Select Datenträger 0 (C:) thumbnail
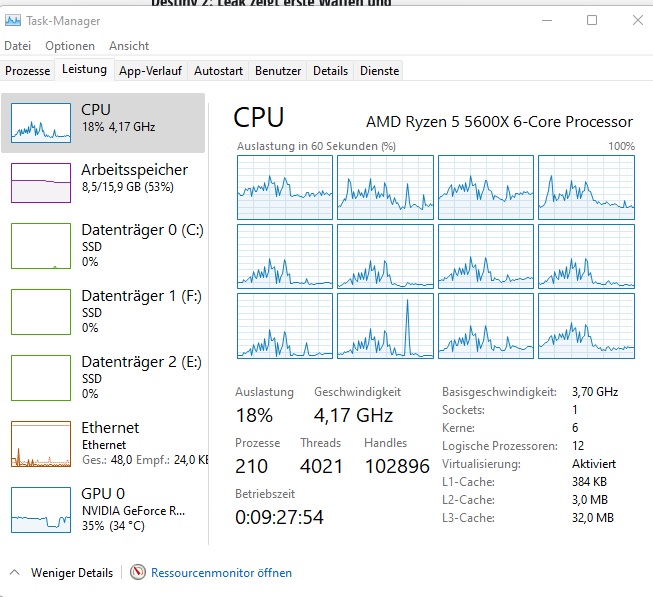The height and width of the screenshot is (597, 653). (41, 246)
